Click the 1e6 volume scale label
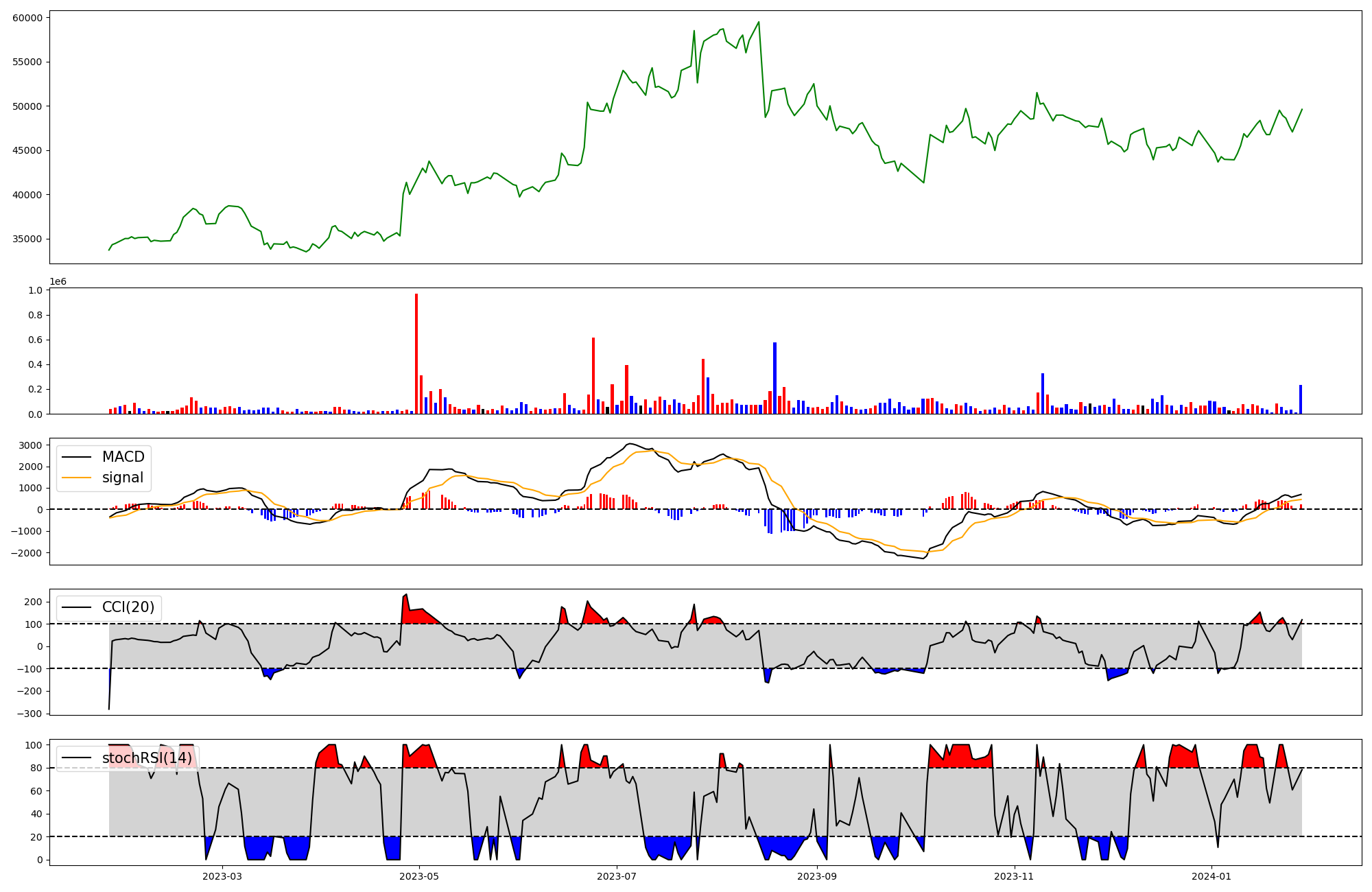Screen dimensions: 1372x892 [58, 282]
